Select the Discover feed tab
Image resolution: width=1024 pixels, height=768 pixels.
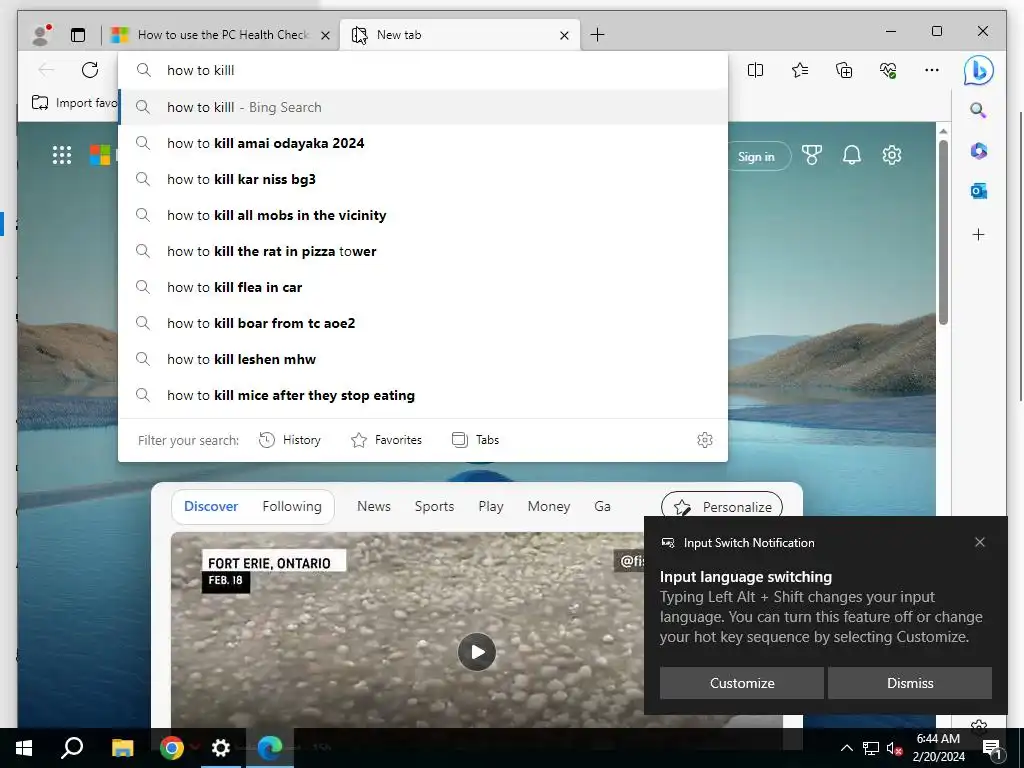tap(211, 506)
